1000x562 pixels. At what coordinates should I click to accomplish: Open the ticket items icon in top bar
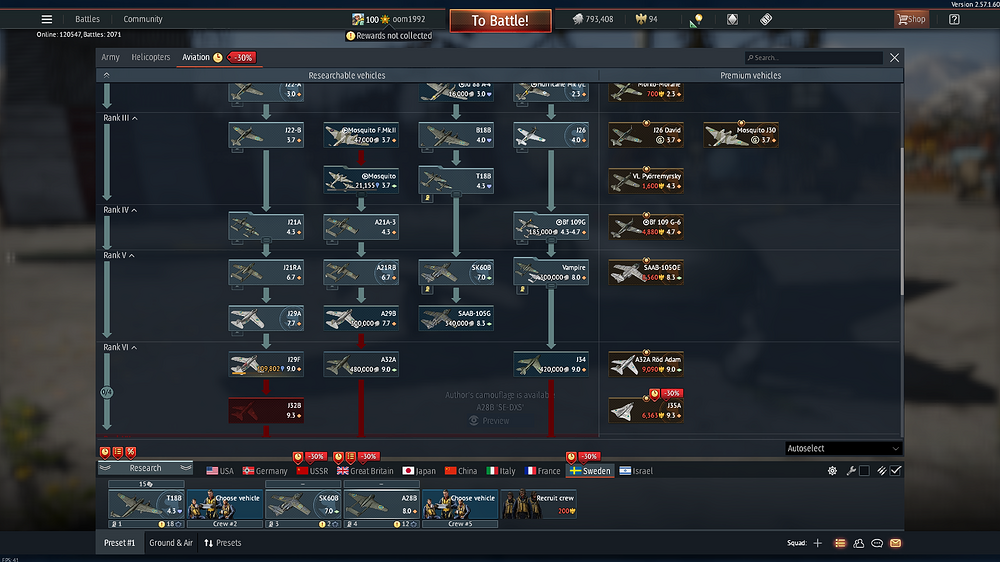coord(766,19)
